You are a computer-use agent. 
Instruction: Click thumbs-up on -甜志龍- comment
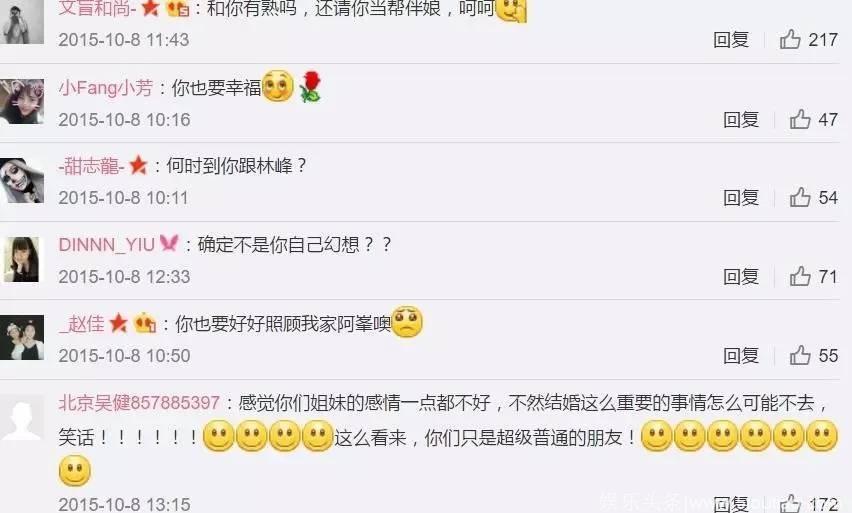click(800, 197)
